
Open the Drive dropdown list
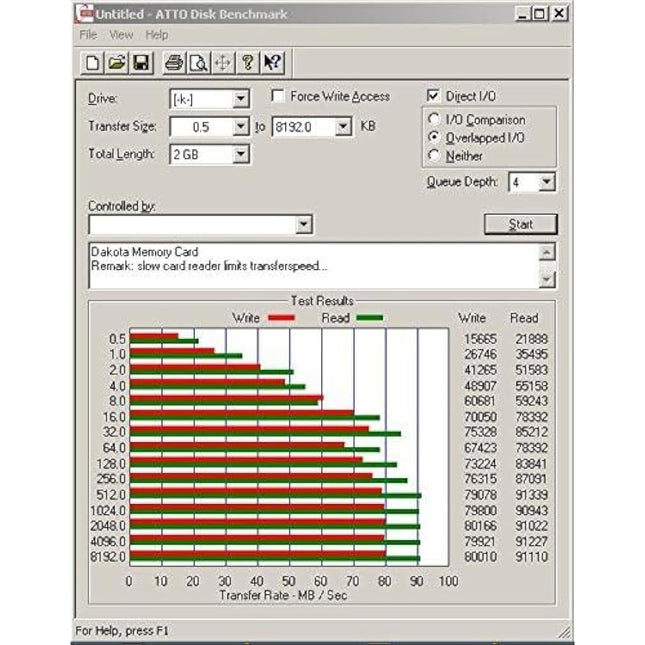tap(240, 99)
